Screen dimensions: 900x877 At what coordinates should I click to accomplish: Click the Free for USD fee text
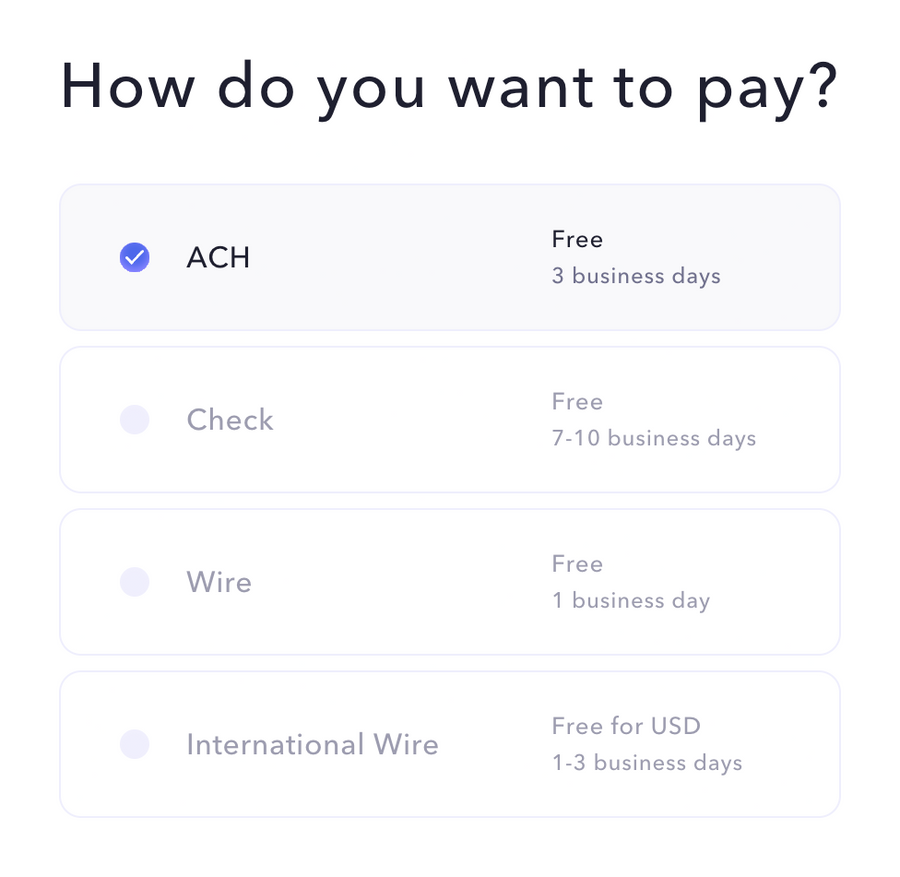[x=626, y=726]
